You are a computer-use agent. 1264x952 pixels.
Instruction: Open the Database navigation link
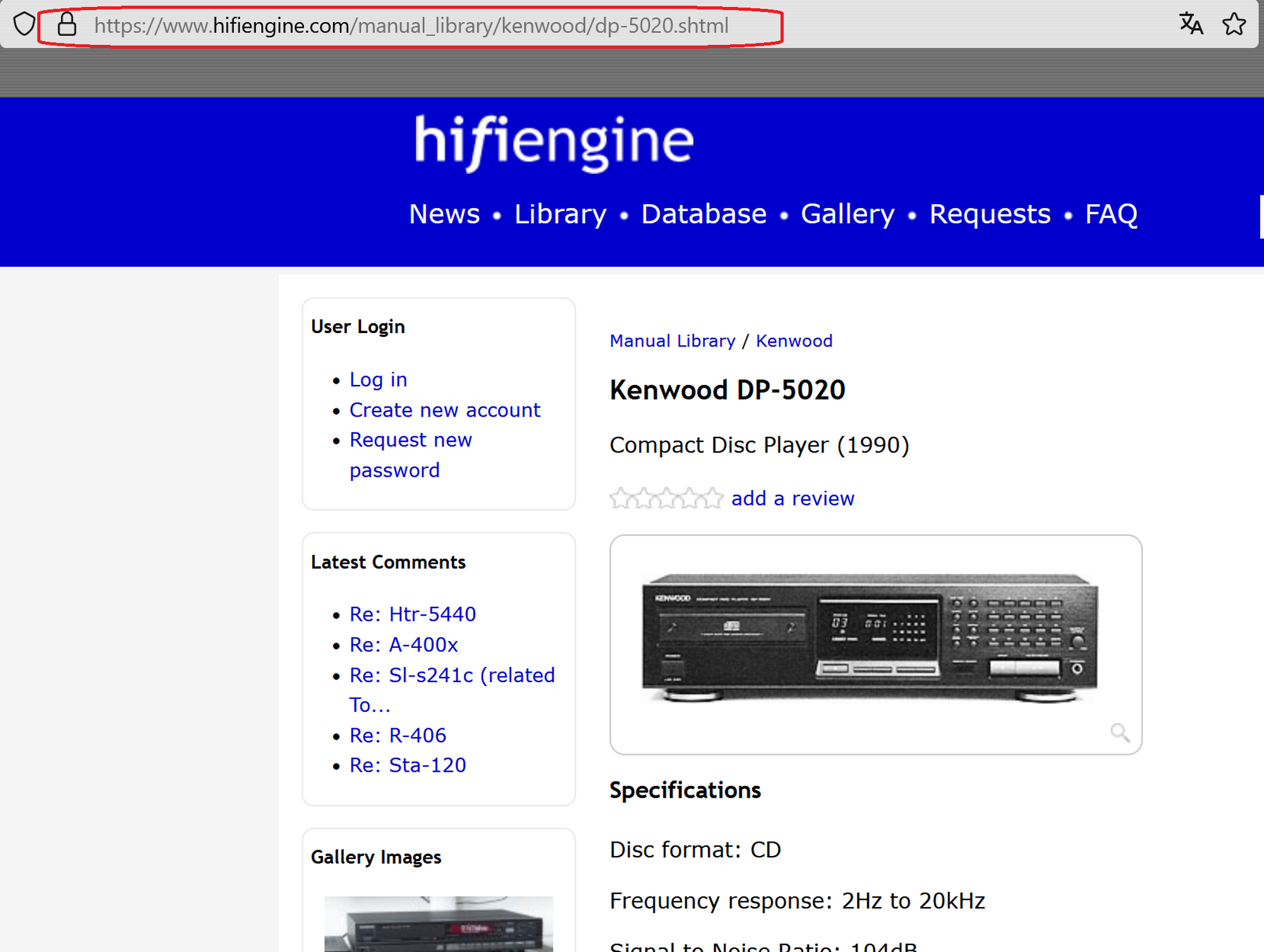(x=703, y=214)
